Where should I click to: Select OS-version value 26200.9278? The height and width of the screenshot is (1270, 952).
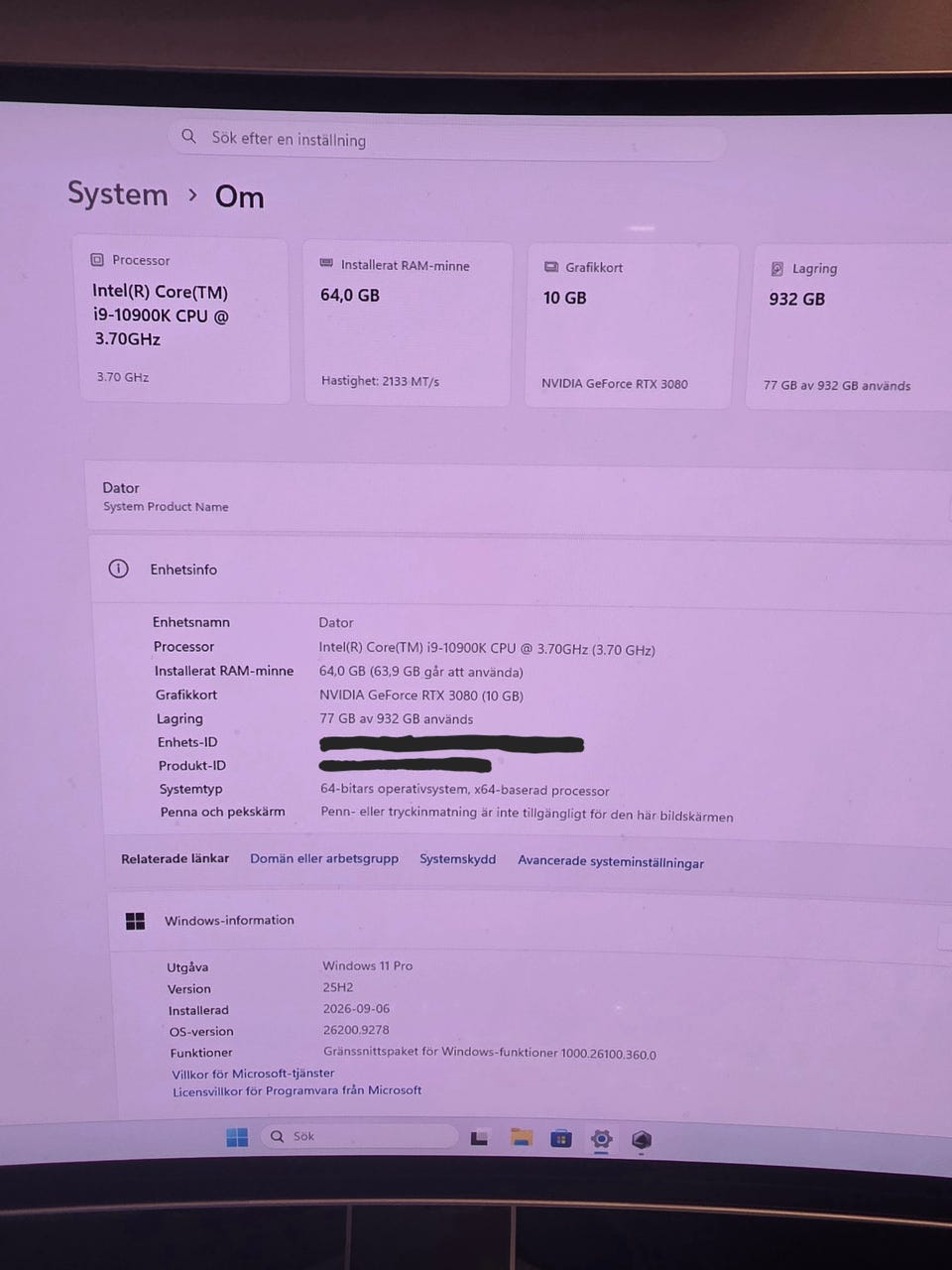point(356,1030)
